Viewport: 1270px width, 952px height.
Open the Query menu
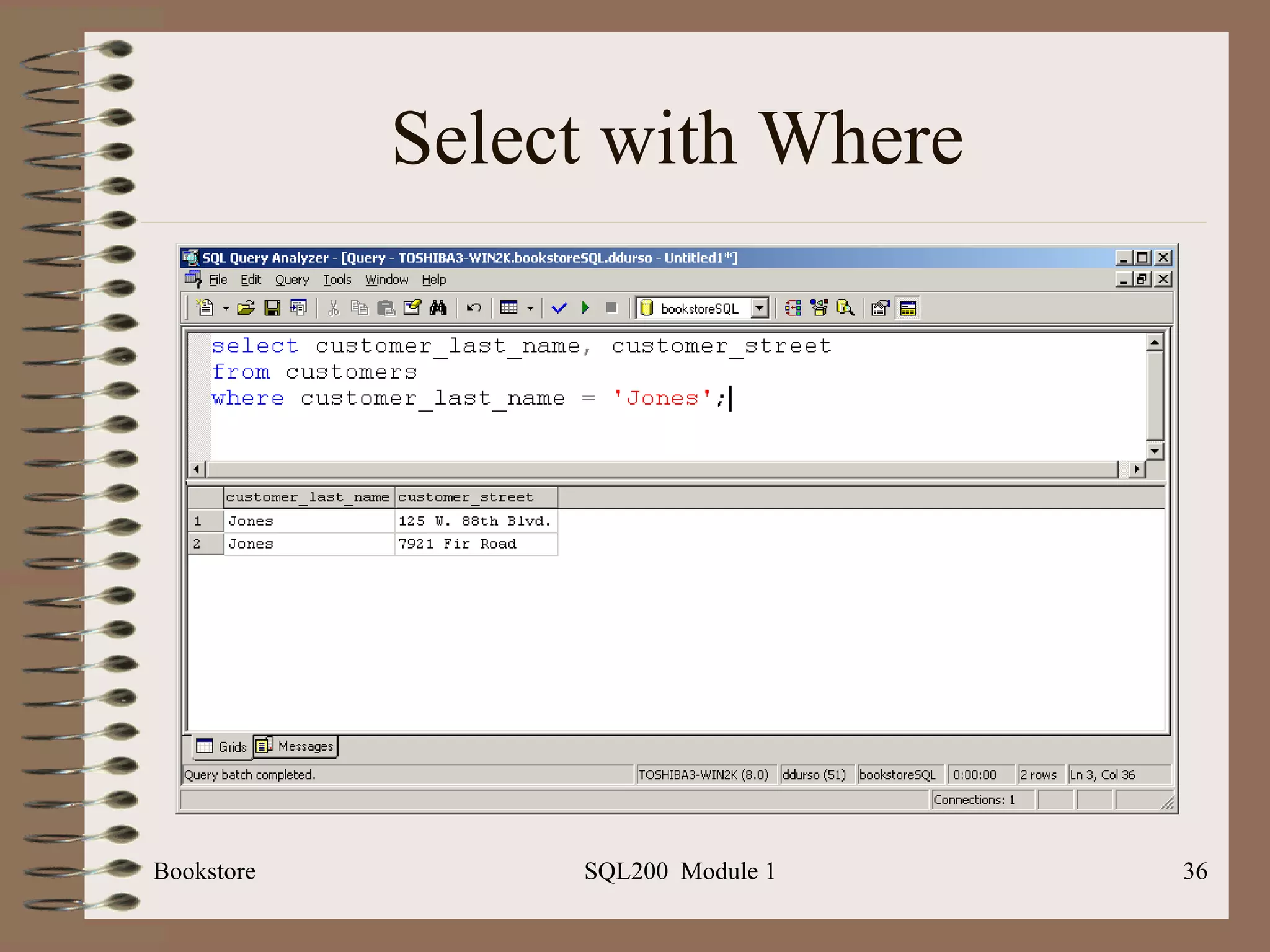coord(291,280)
